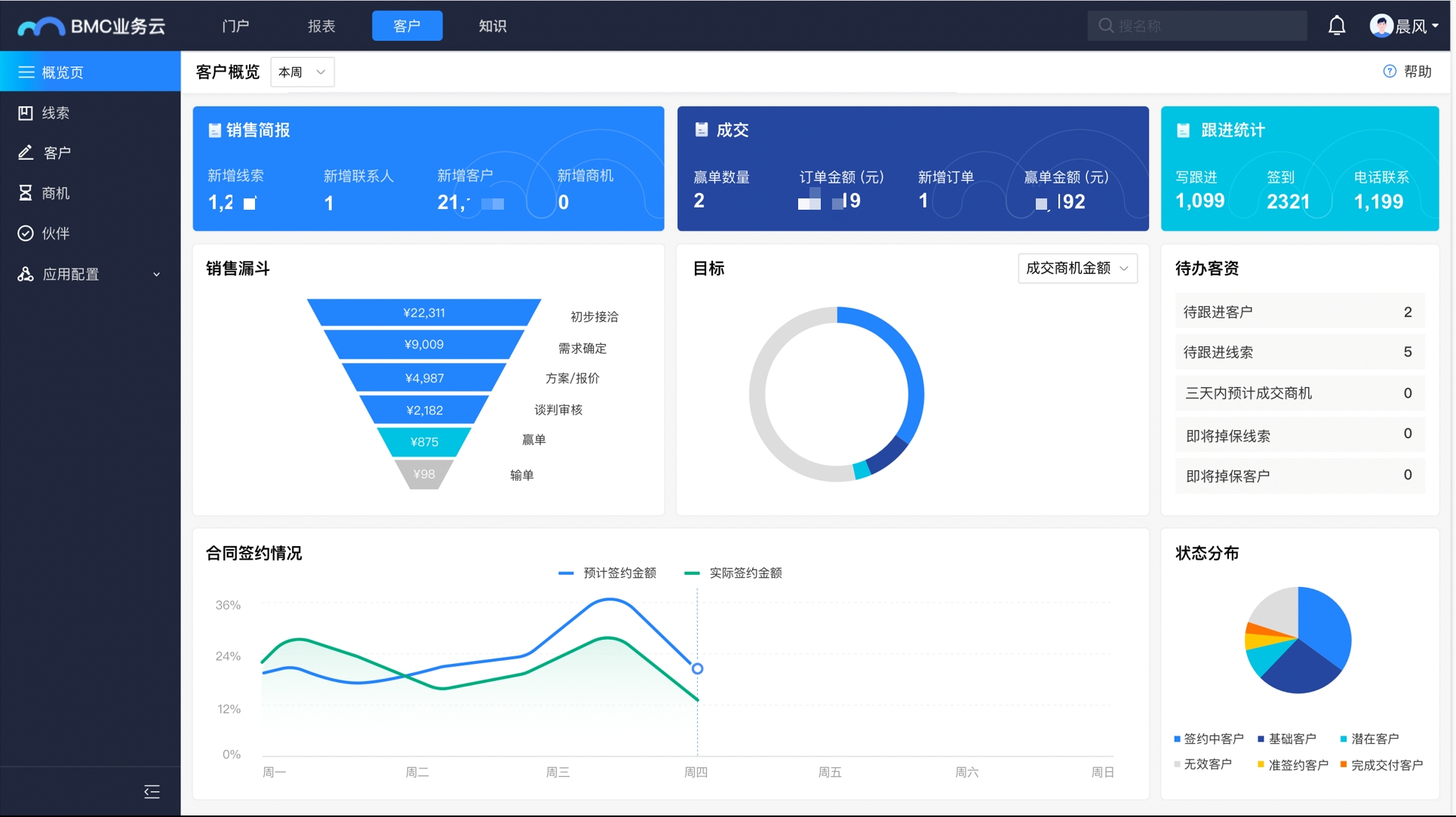
Task: Toggle 签约中客户 pie legend entry
Action: pos(1209,739)
